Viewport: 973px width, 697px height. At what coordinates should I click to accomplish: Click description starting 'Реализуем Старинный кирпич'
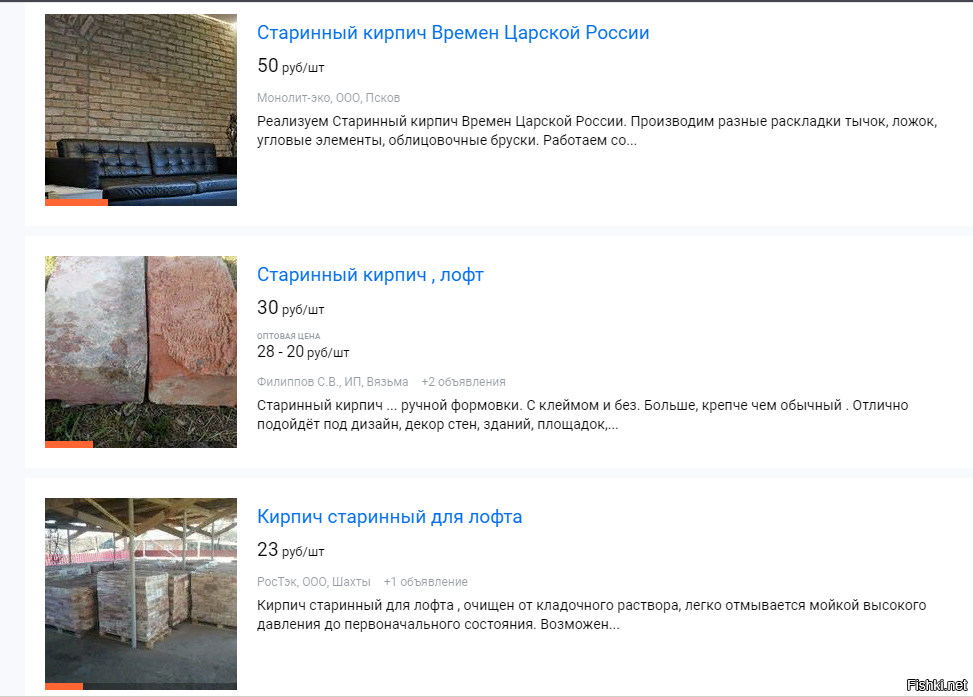[x=597, y=131]
